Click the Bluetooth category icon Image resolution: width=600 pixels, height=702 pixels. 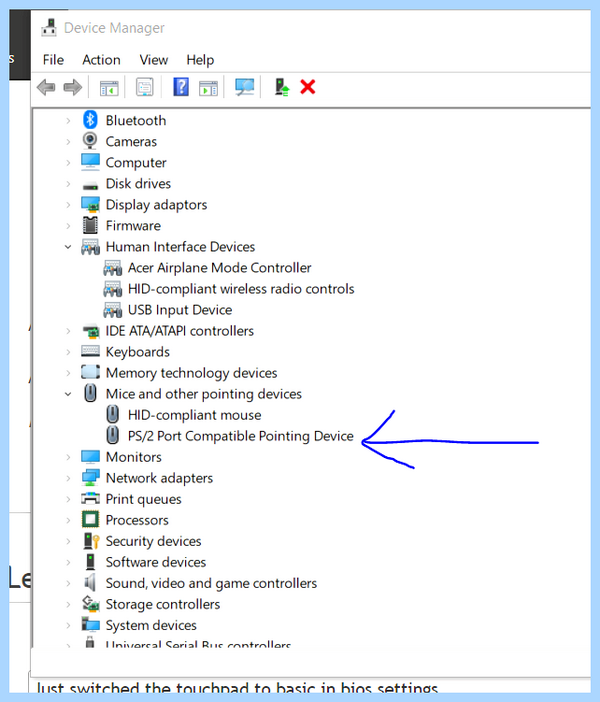click(x=90, y=120)
